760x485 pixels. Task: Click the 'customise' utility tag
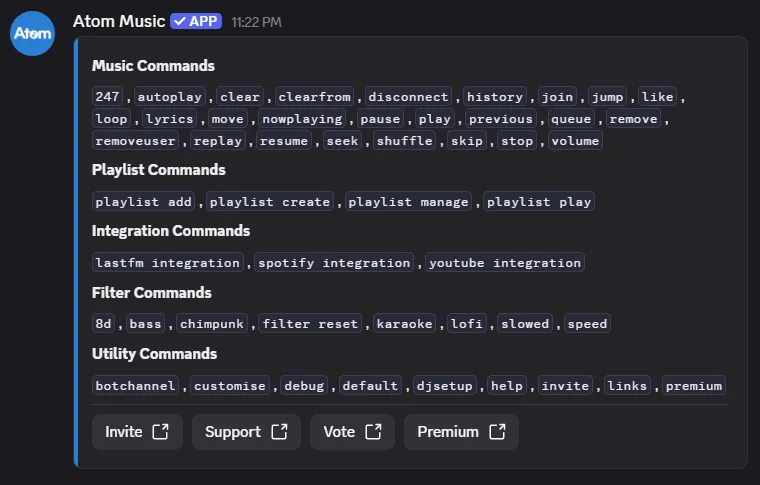[230, 386]
